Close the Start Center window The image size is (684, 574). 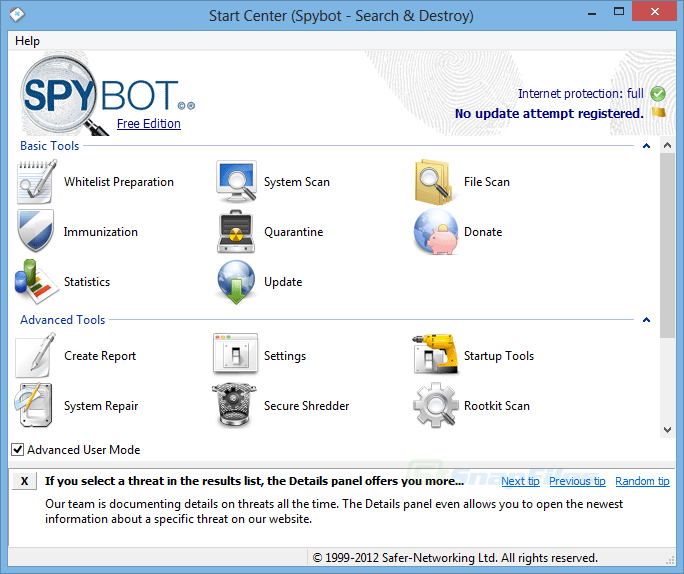[x=655, y=12]
